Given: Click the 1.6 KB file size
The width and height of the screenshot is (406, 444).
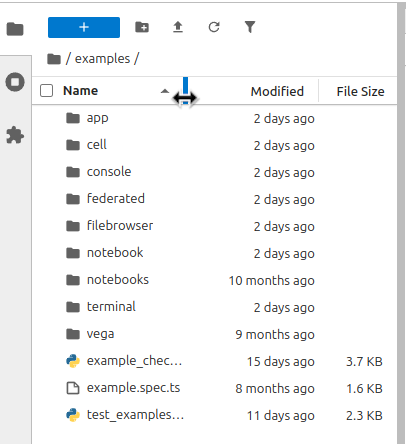Looking at the screenshot, I should point(364,389).
